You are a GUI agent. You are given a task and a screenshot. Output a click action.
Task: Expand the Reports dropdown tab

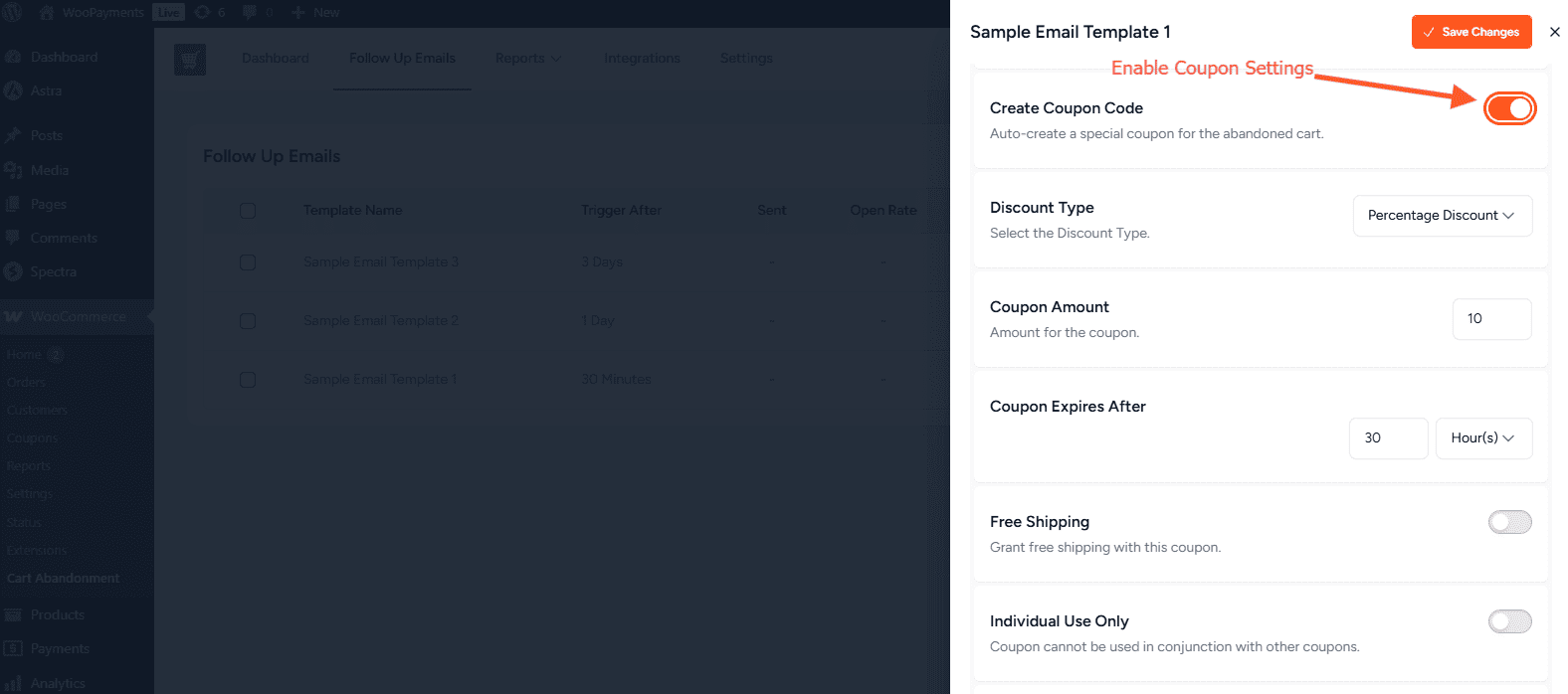(527, 59)
